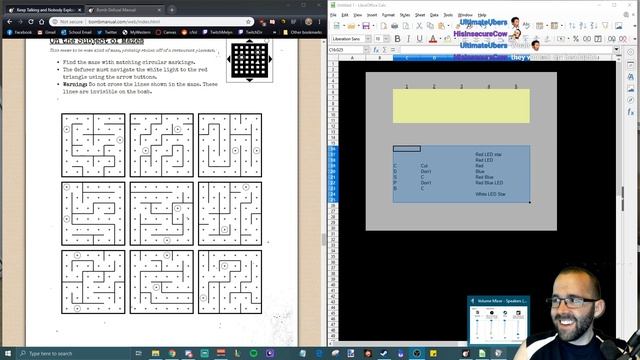Open Task View on taskbar
640x360 pixels.
[x=138, y=353]
